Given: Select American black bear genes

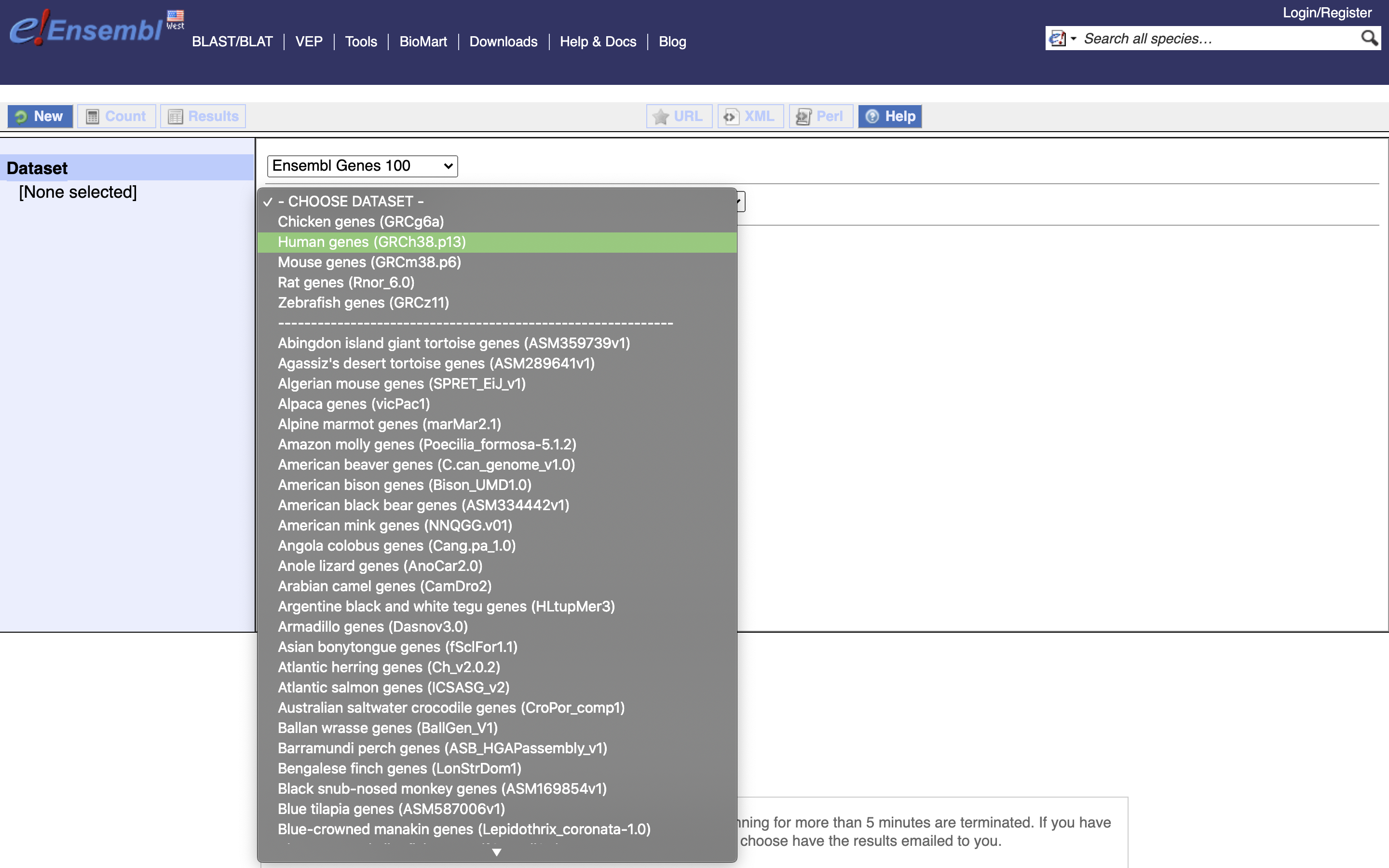Looking at the screenshot, I should click(x=497, y=505).
